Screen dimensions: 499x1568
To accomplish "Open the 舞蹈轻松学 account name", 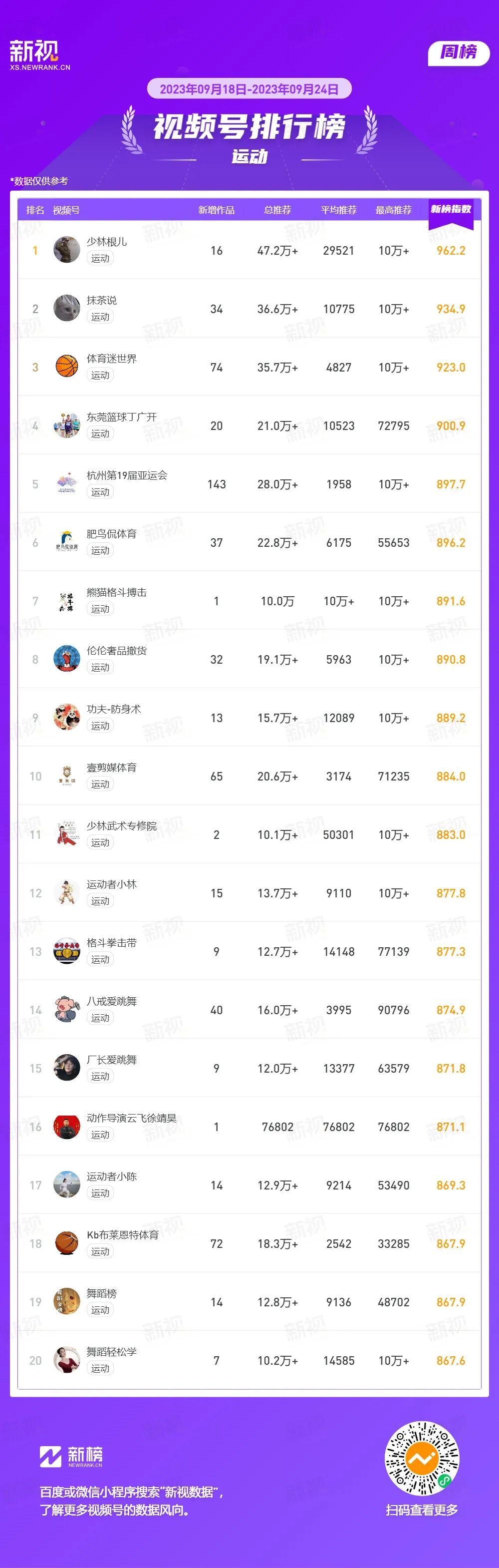I will click(x=111, y=1352).
